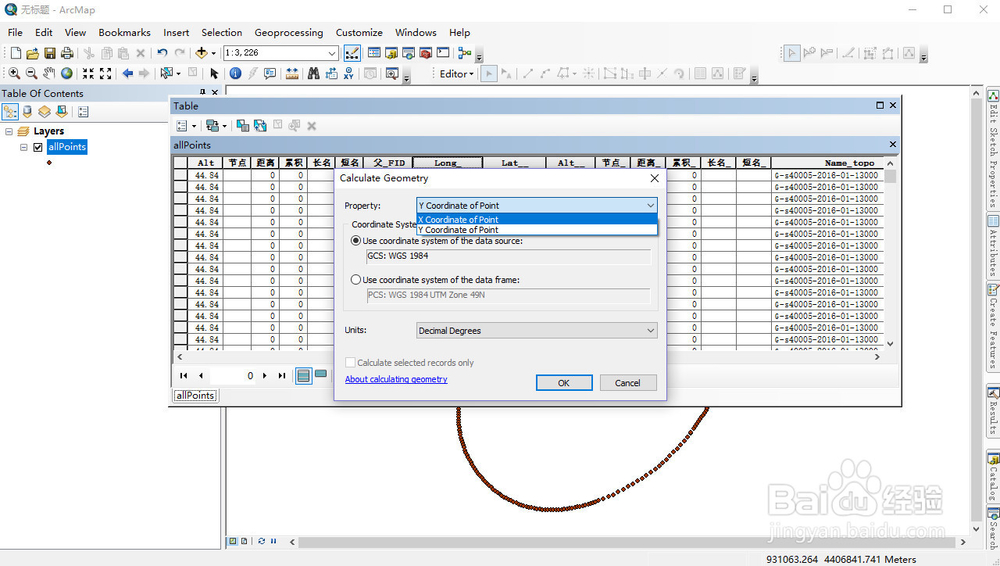Open the Geoprocessing menu
This screenshot has height=566, width=1000.
coord(288,33)
